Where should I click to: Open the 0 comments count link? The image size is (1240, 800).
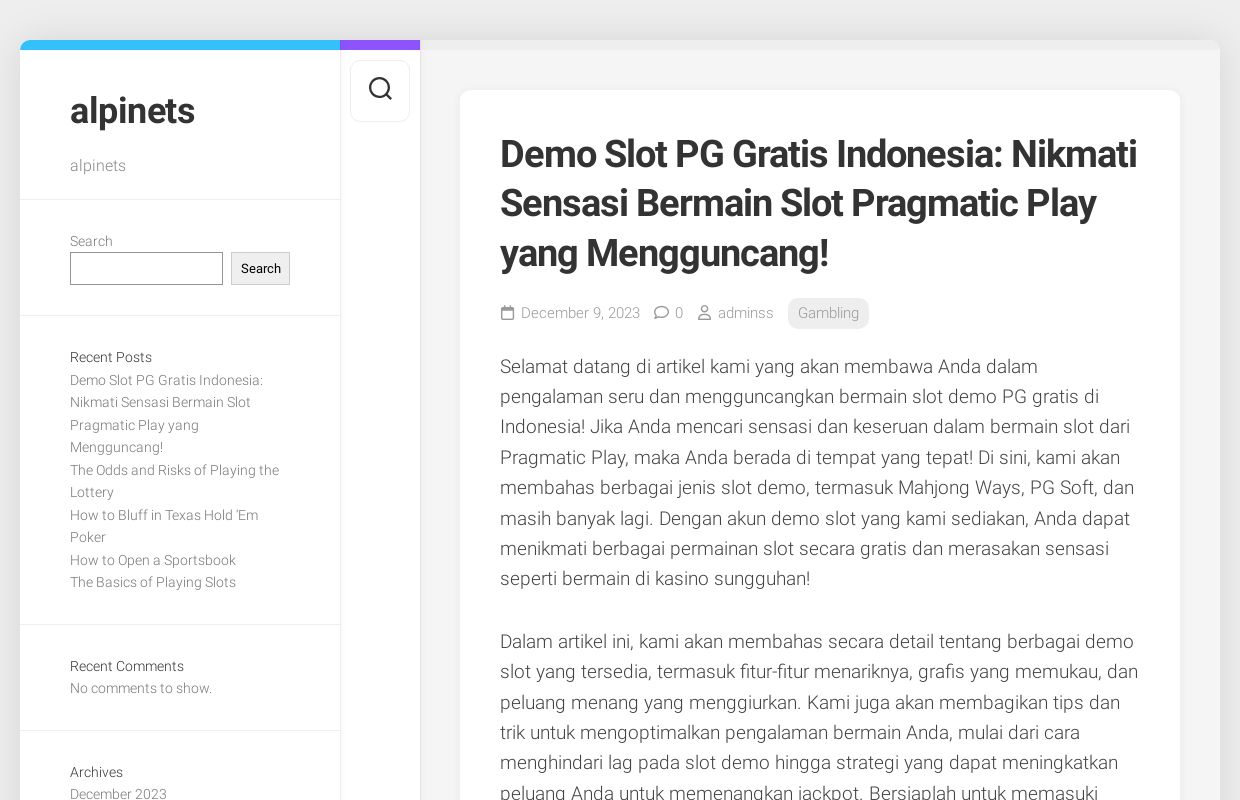[x=679, y=313]
